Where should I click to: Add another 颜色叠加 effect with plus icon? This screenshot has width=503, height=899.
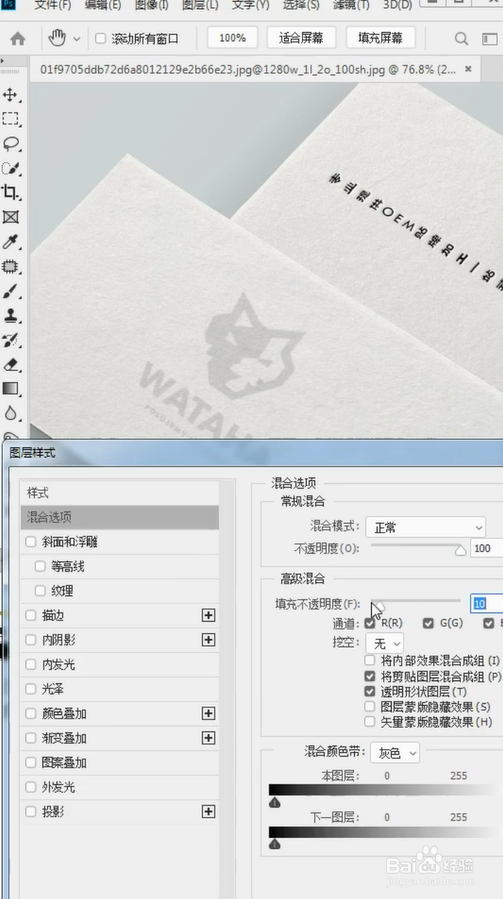pyautogui.click(x=208, y=713)
